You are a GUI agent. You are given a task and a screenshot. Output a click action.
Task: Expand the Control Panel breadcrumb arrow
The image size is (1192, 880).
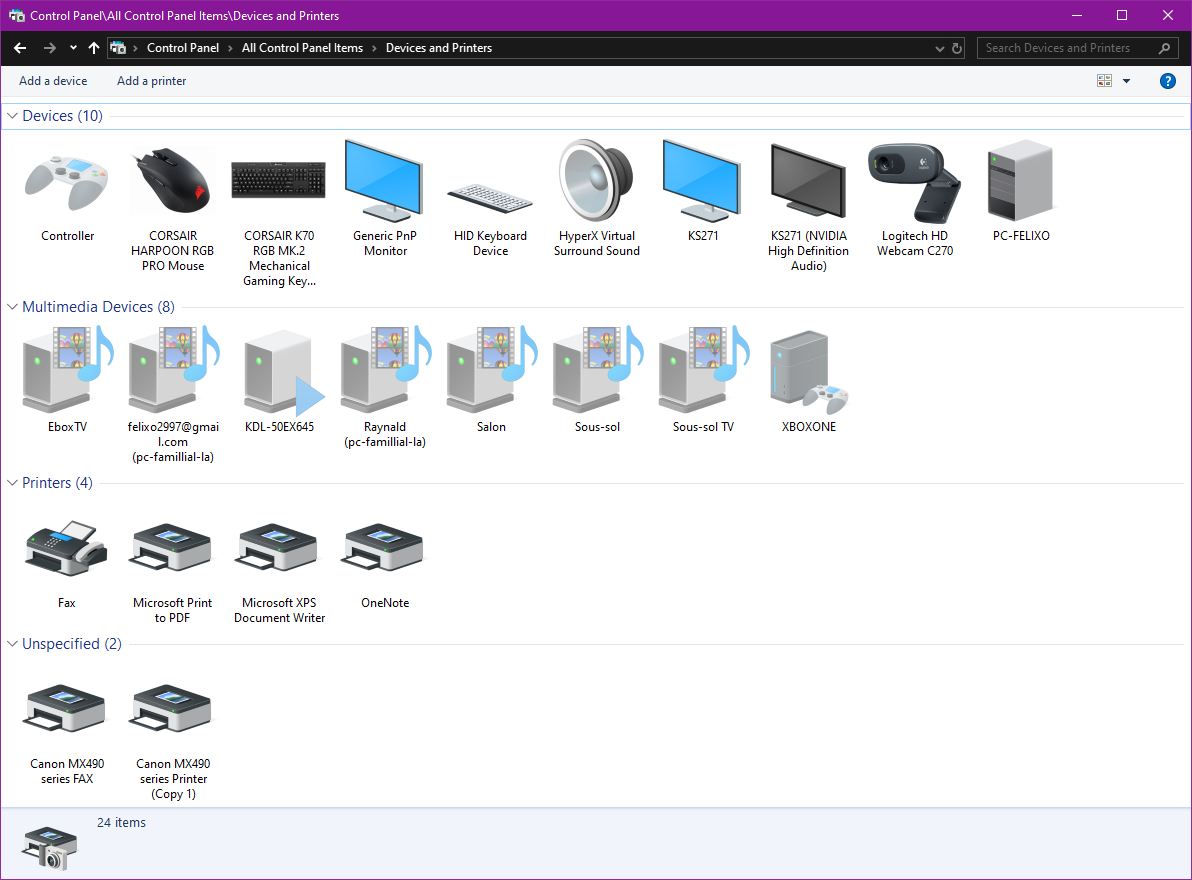[x=230, y=48]
